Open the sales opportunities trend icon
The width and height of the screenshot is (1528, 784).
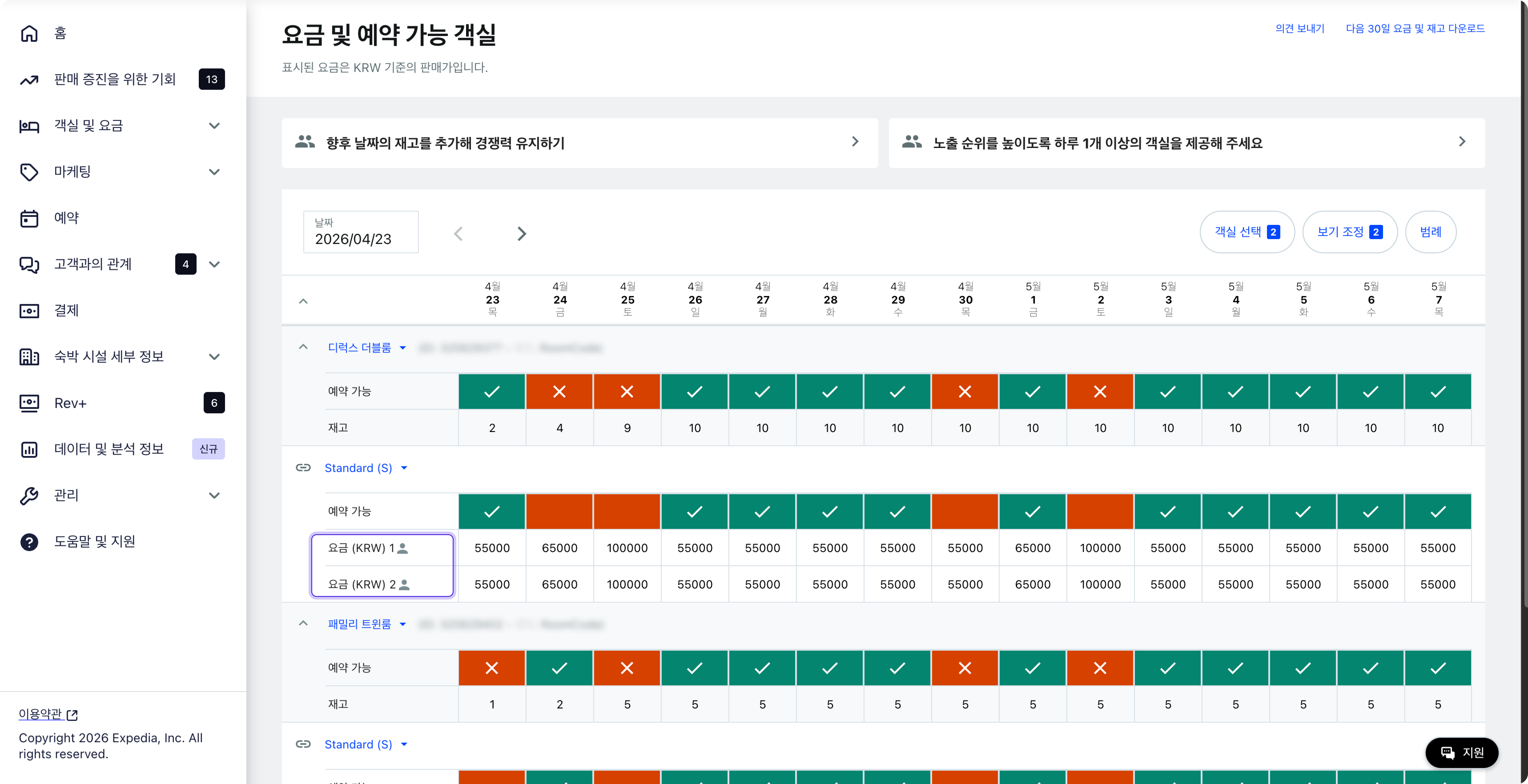click(x=29, y=80)
